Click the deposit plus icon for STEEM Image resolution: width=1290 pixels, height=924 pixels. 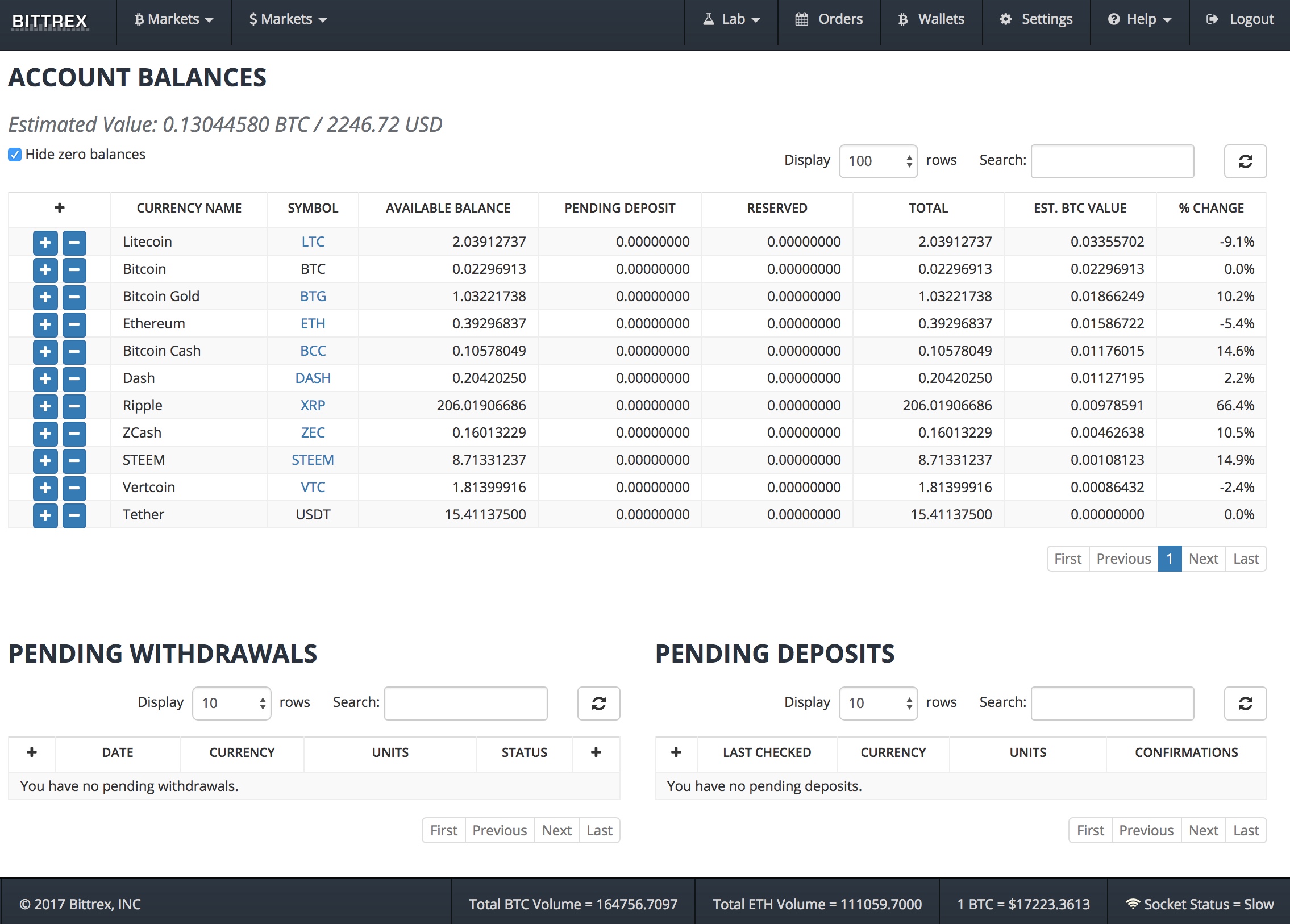[x=45, y=461]
